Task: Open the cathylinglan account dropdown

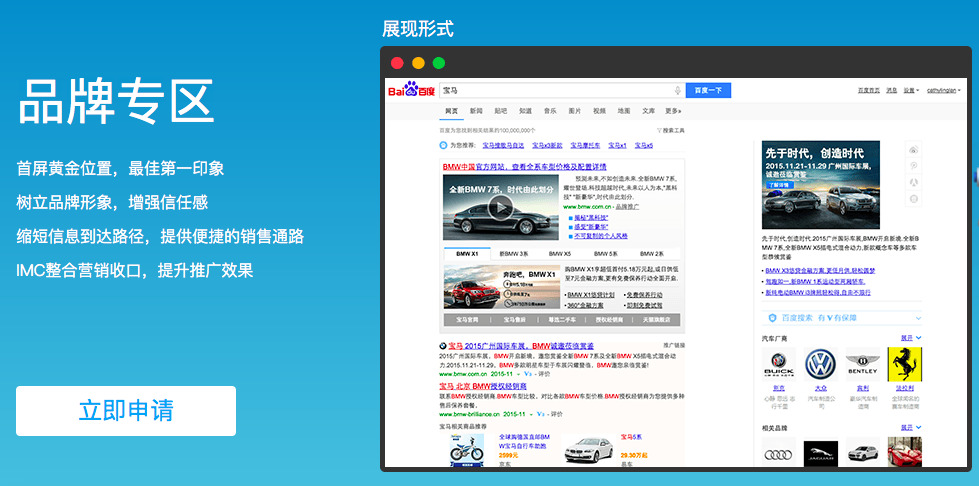Action: 942,91
